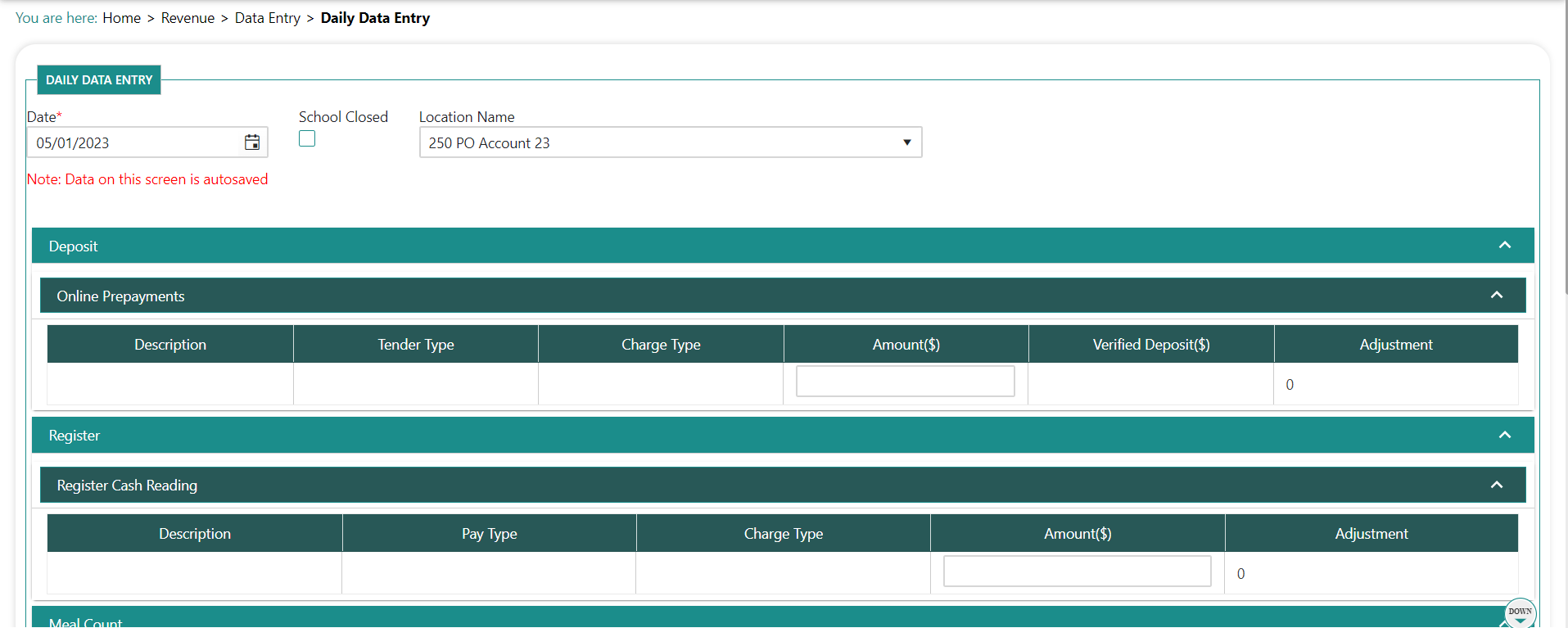The height and width of the screenshot is (628, 1568).
Task: Select the Daily Data Entry tab label
Action: pyautogui.click(x=99, y=80)
